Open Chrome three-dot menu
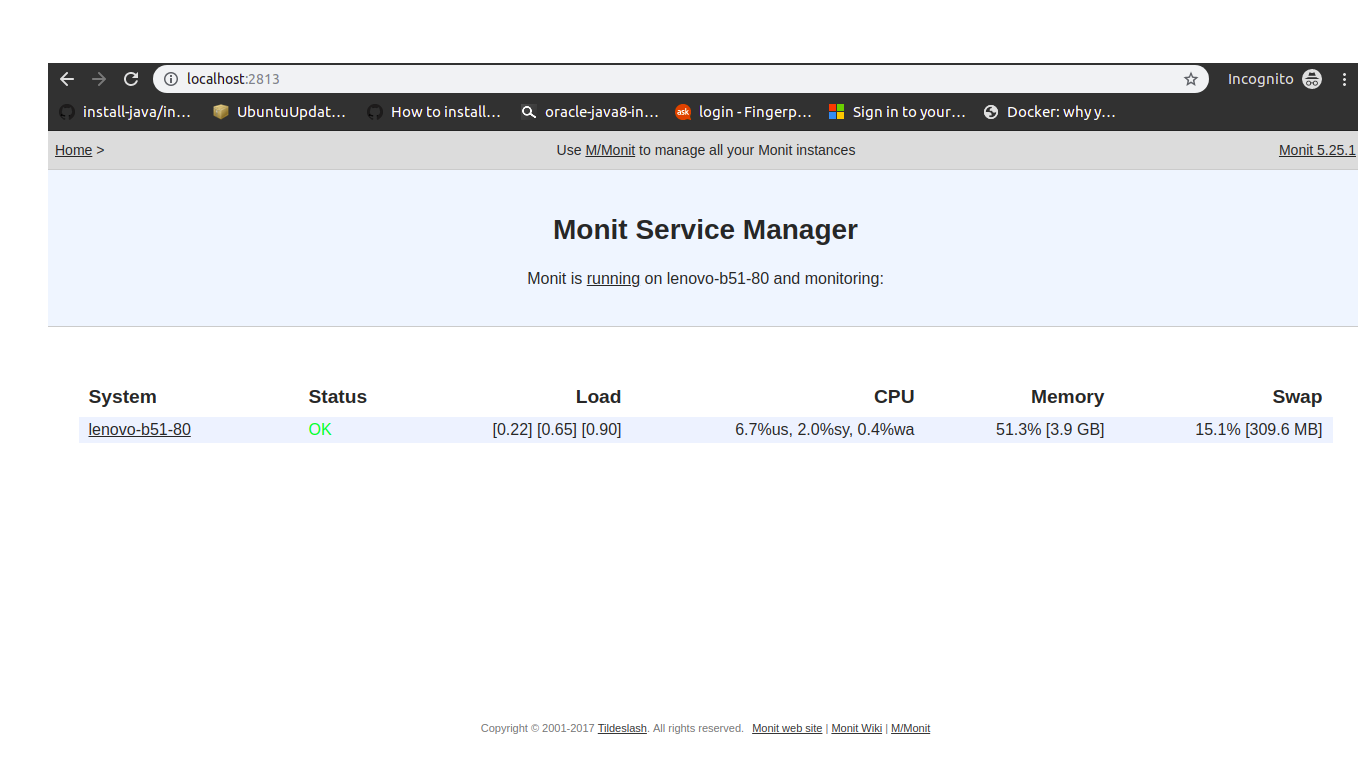The height and width of the screenshot is (768, 1366). pyautogui.click(x=1344, y=79)
